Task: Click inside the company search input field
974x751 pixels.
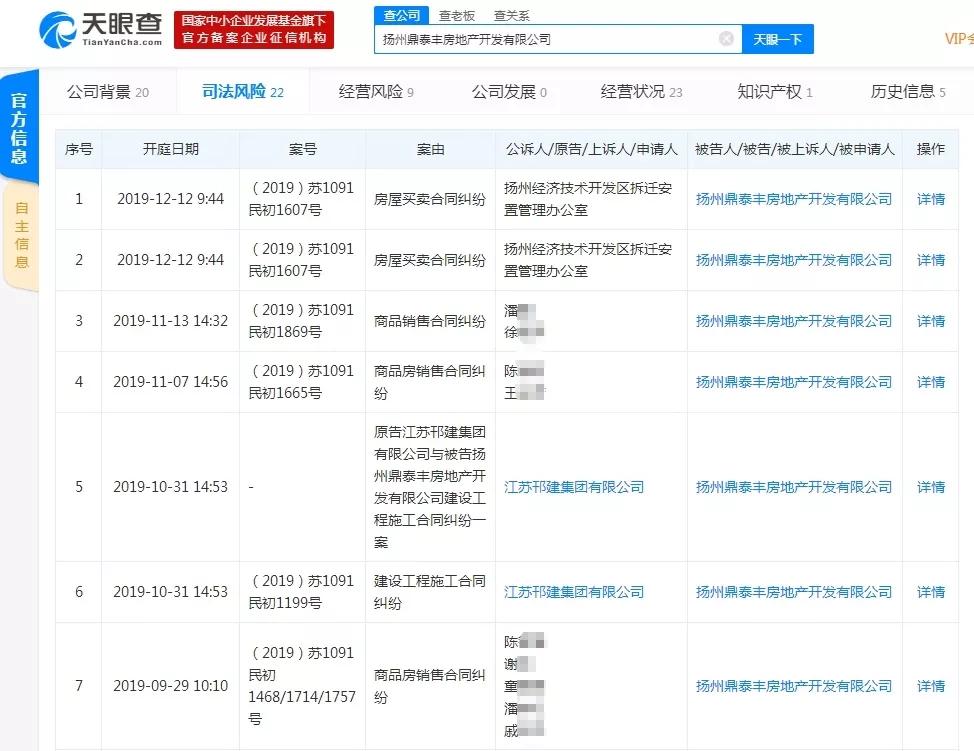Action: click(550, 38)
